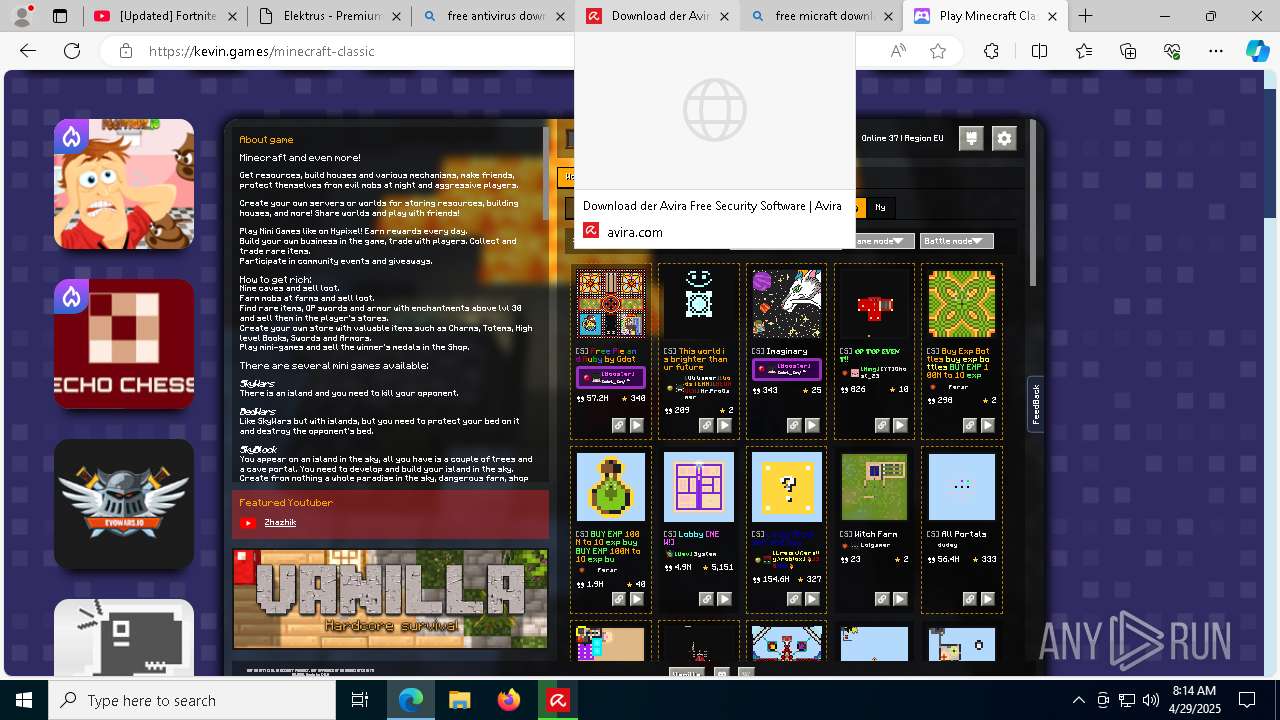
Task: Open the Windows Start menu
Action: (x=24, y=700)
